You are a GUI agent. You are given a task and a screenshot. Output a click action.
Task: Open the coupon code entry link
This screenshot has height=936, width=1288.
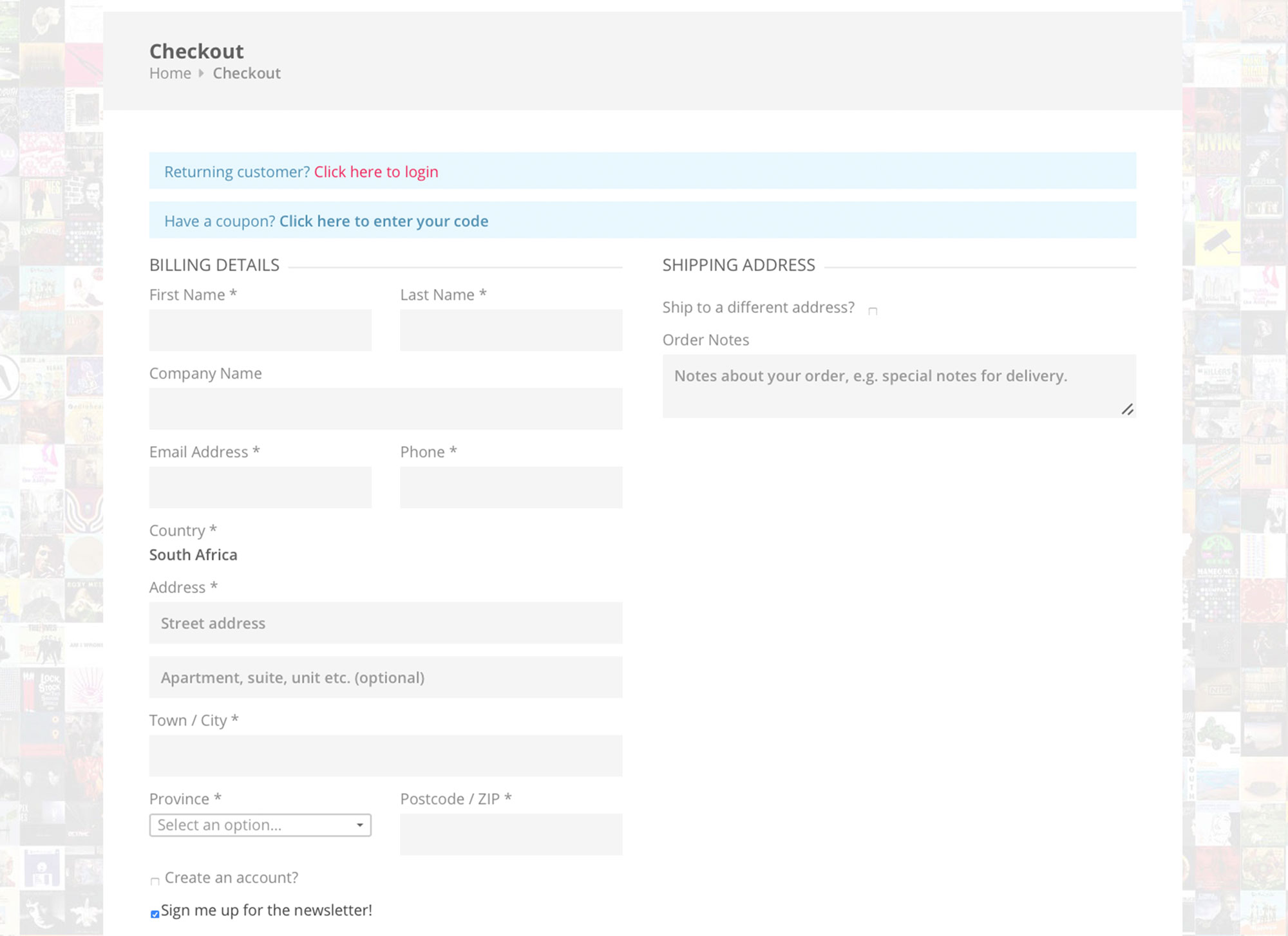pos(383,221)
